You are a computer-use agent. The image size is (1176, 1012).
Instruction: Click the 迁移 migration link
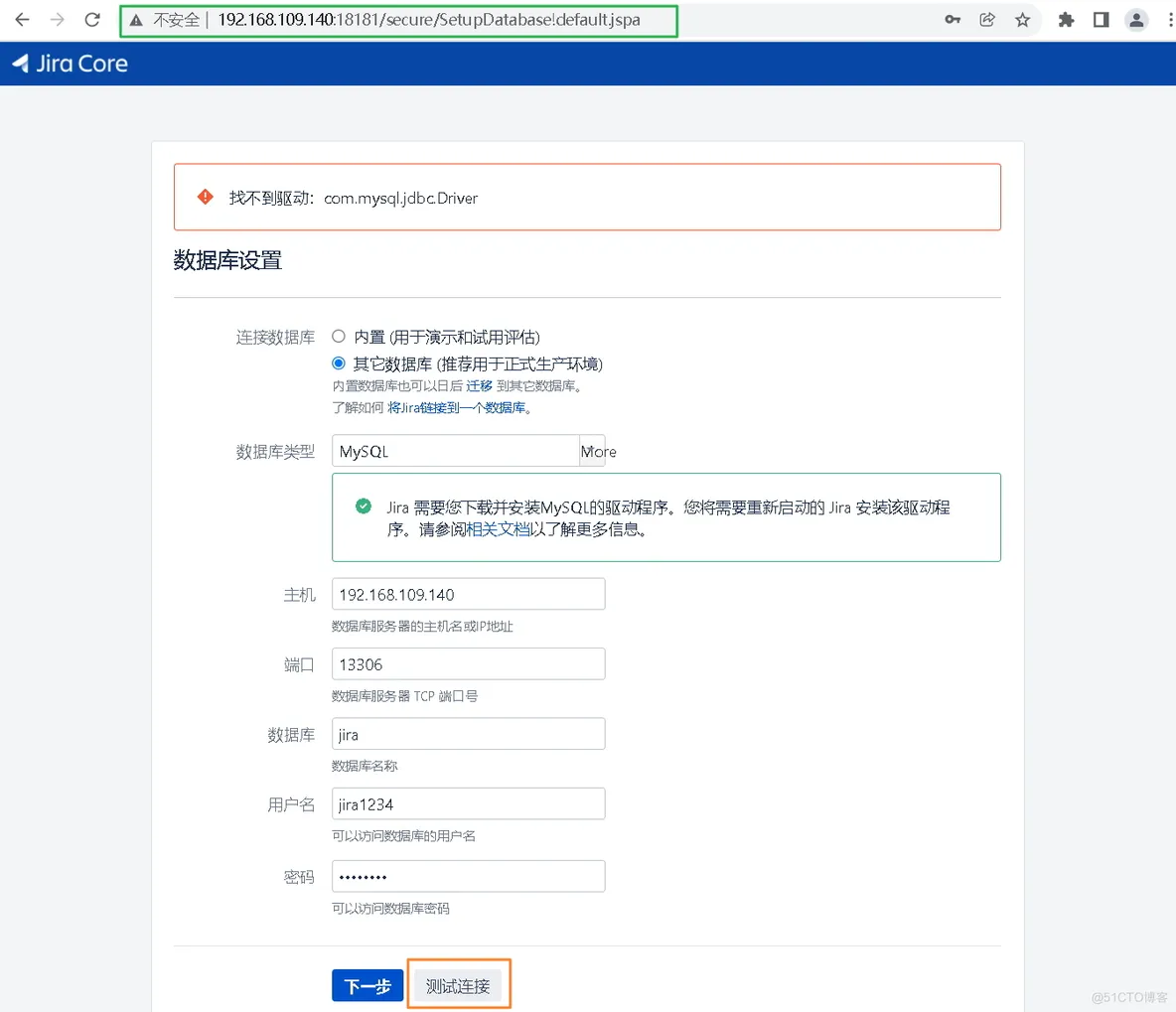pyautogui.click(x=480, y=385)
